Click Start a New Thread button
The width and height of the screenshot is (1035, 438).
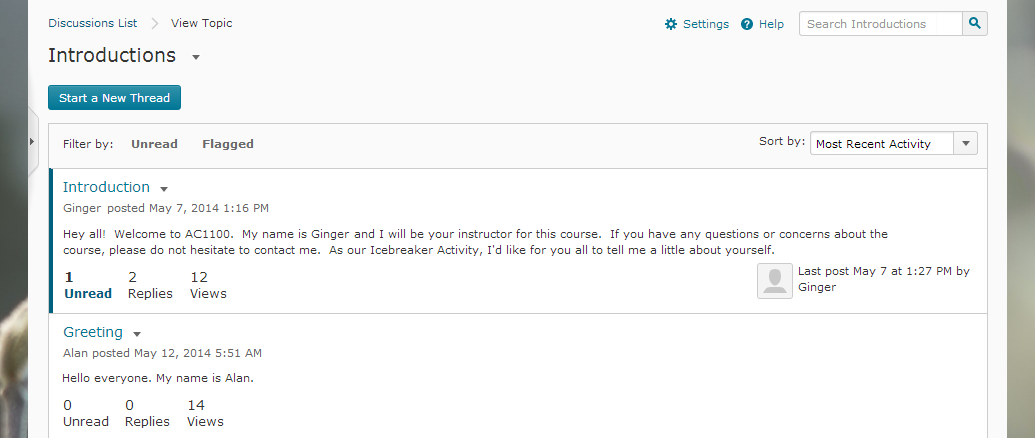click(x=114, y=98)
